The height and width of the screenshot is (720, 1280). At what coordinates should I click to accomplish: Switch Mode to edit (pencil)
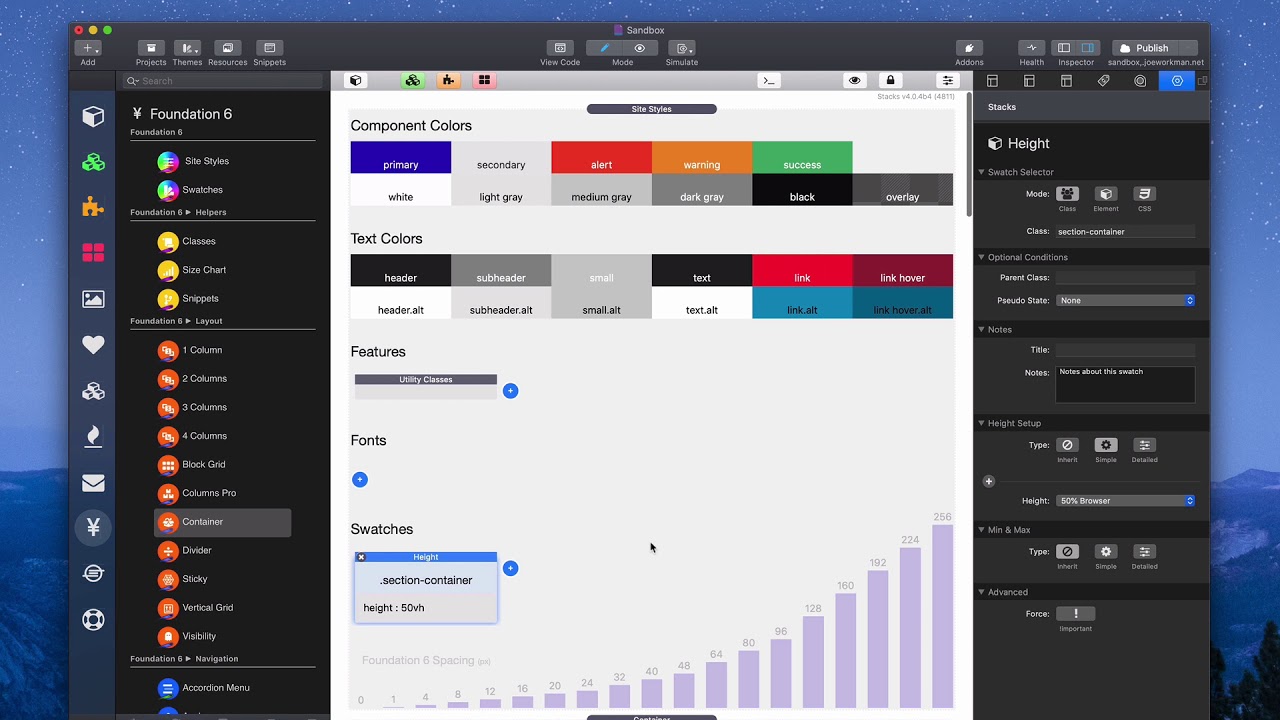(604, 48)
